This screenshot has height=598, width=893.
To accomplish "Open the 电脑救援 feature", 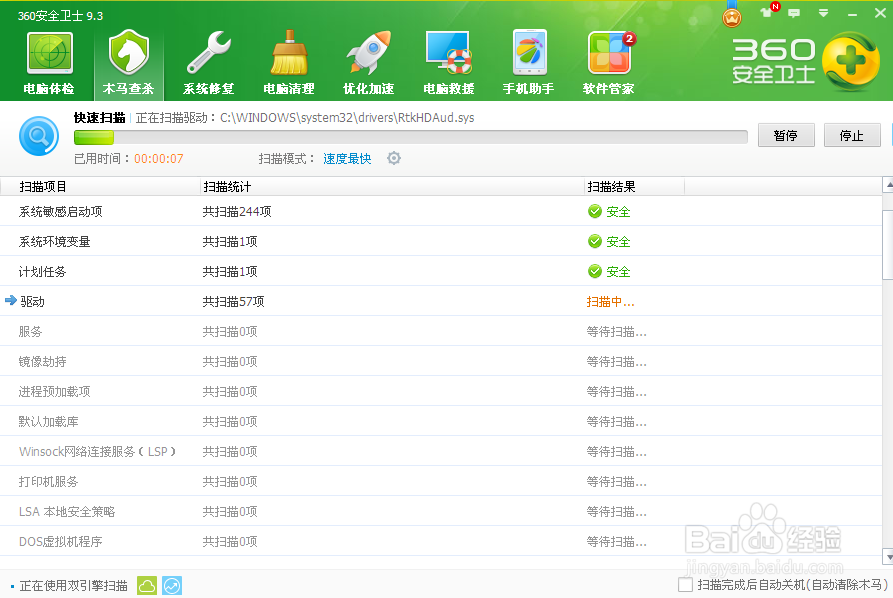I will click(448, 60).
